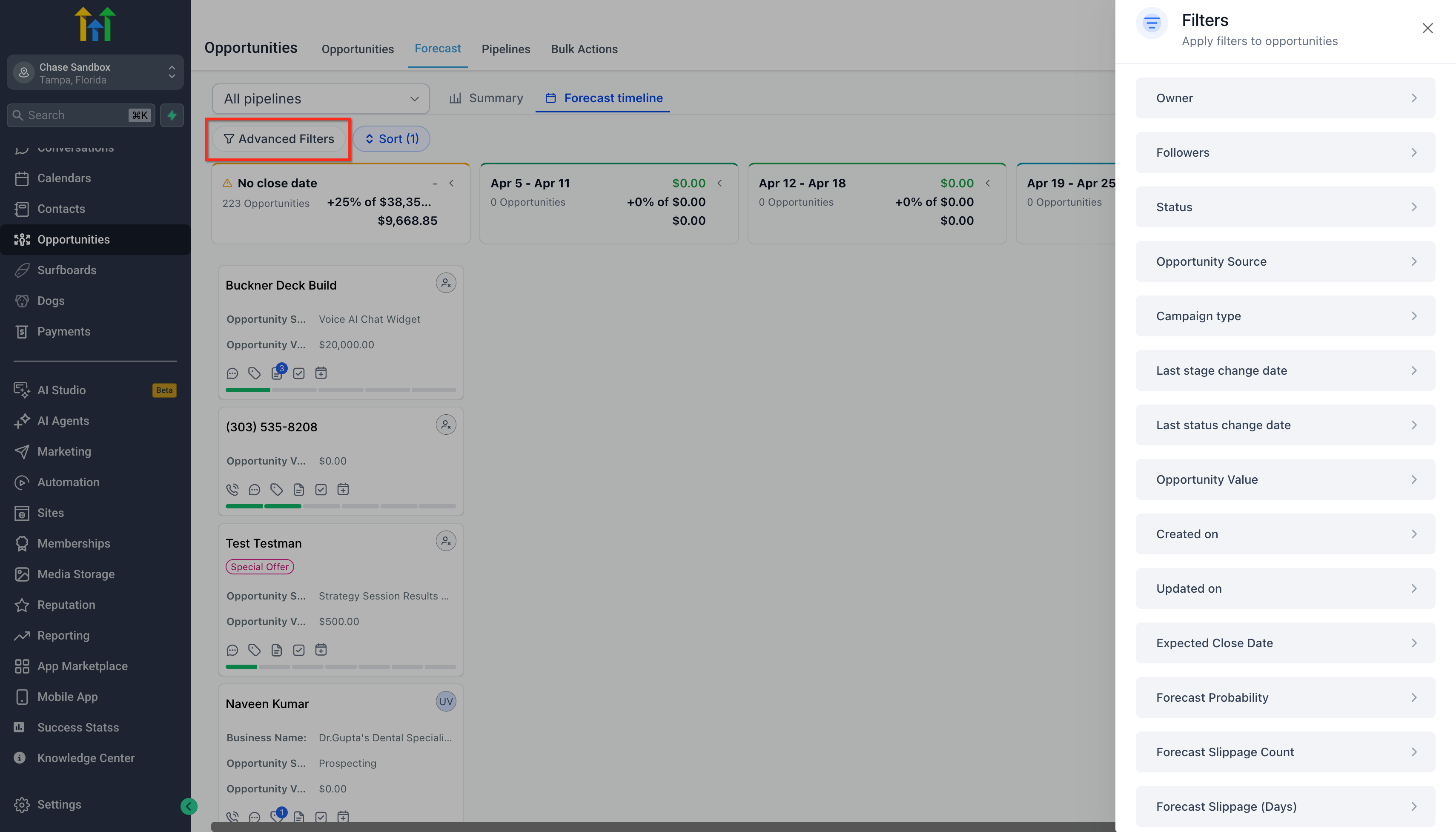Click the green lightning quick-actions icon
1456x832 pixels.
(172, 115)
